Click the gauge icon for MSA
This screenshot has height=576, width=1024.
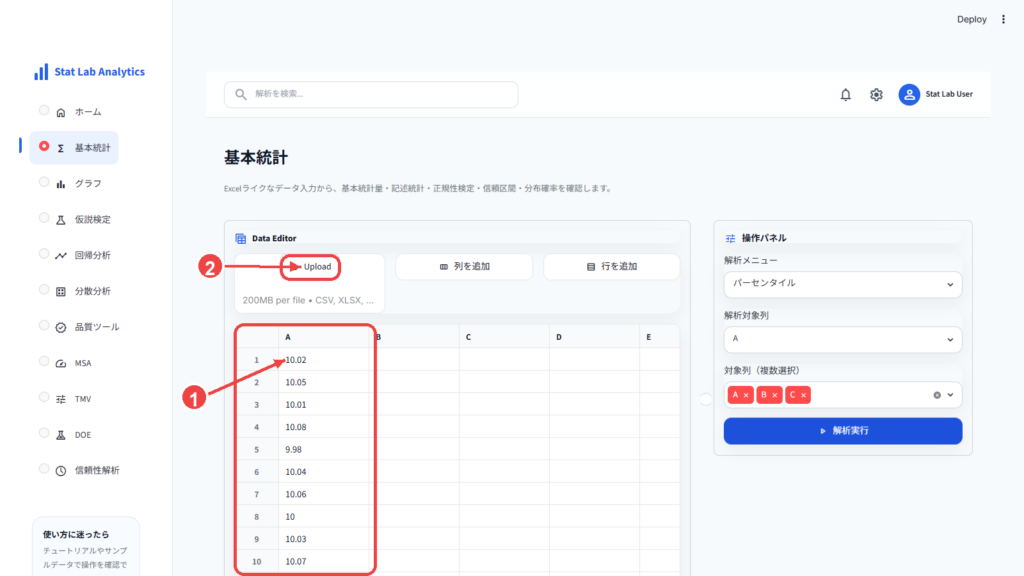coord(61,363)
